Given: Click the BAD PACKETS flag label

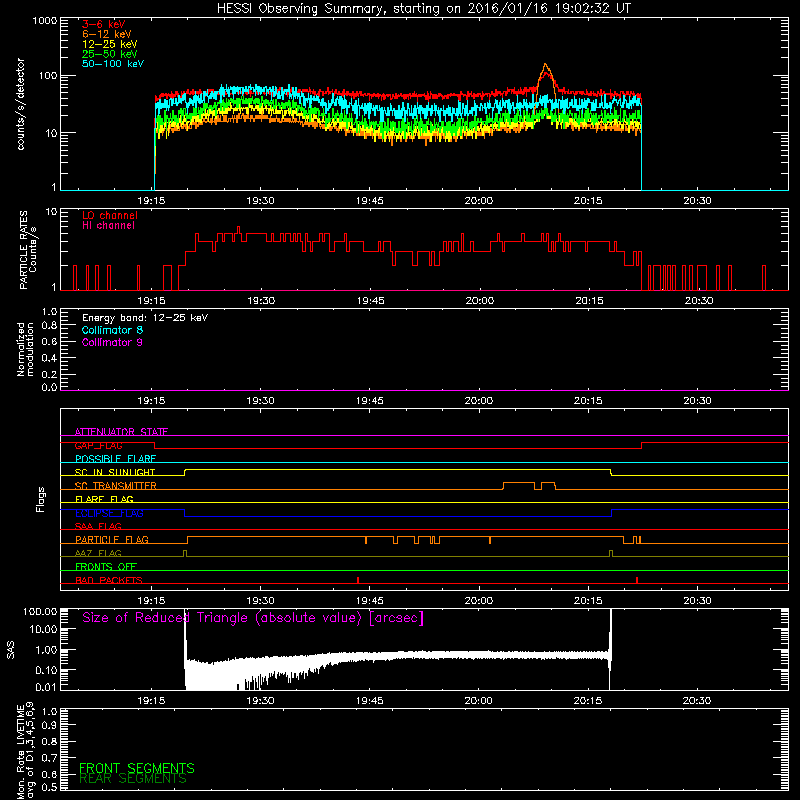Looking at the screenshot, I should [109, 580].
